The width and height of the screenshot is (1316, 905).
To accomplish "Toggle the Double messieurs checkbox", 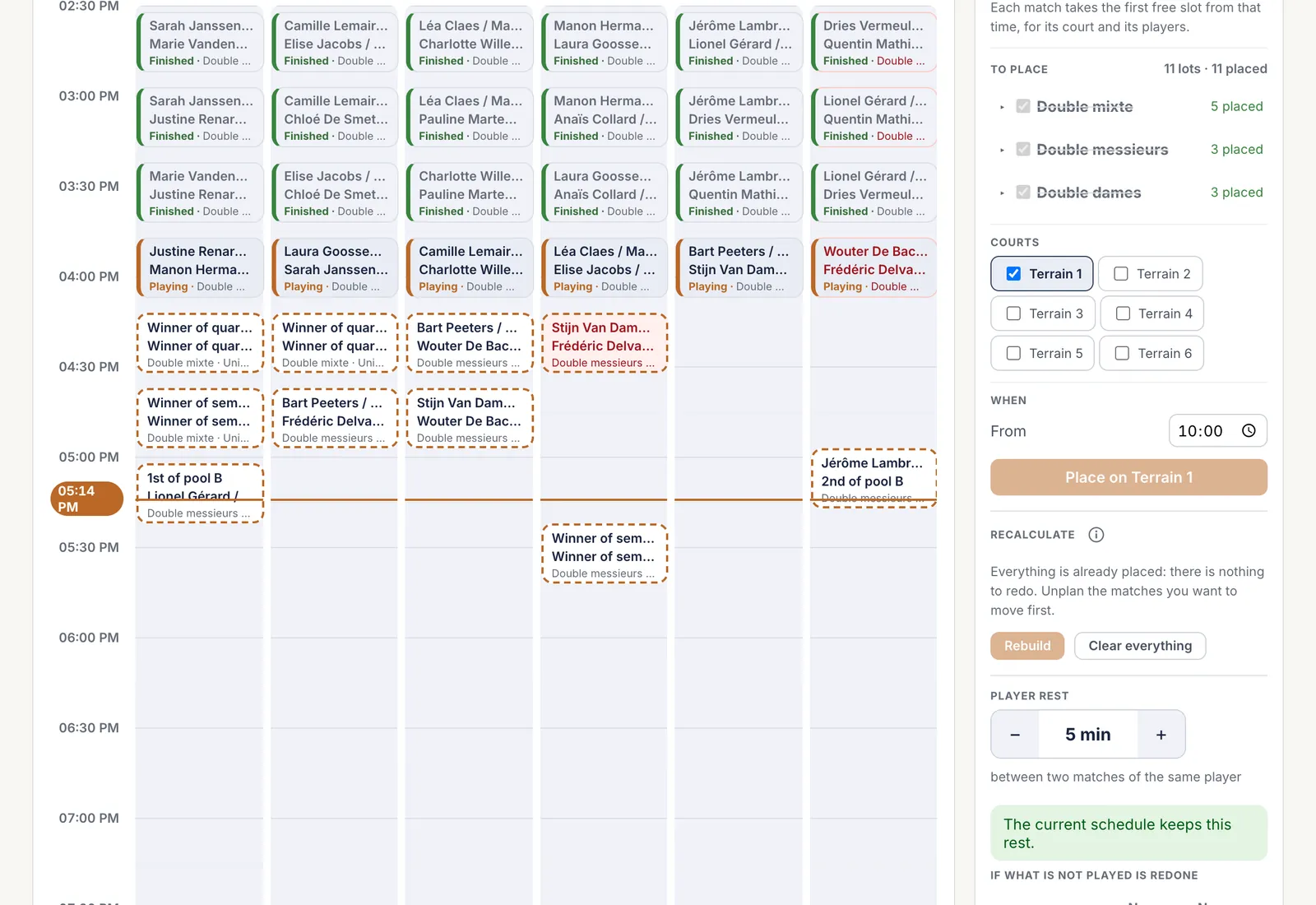I will (x=1023, y=149).
